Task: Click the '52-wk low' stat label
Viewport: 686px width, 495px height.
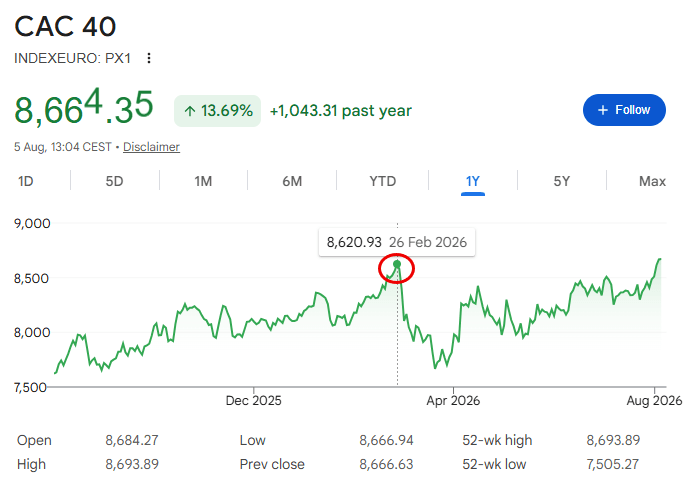Action: pos(494,464)
